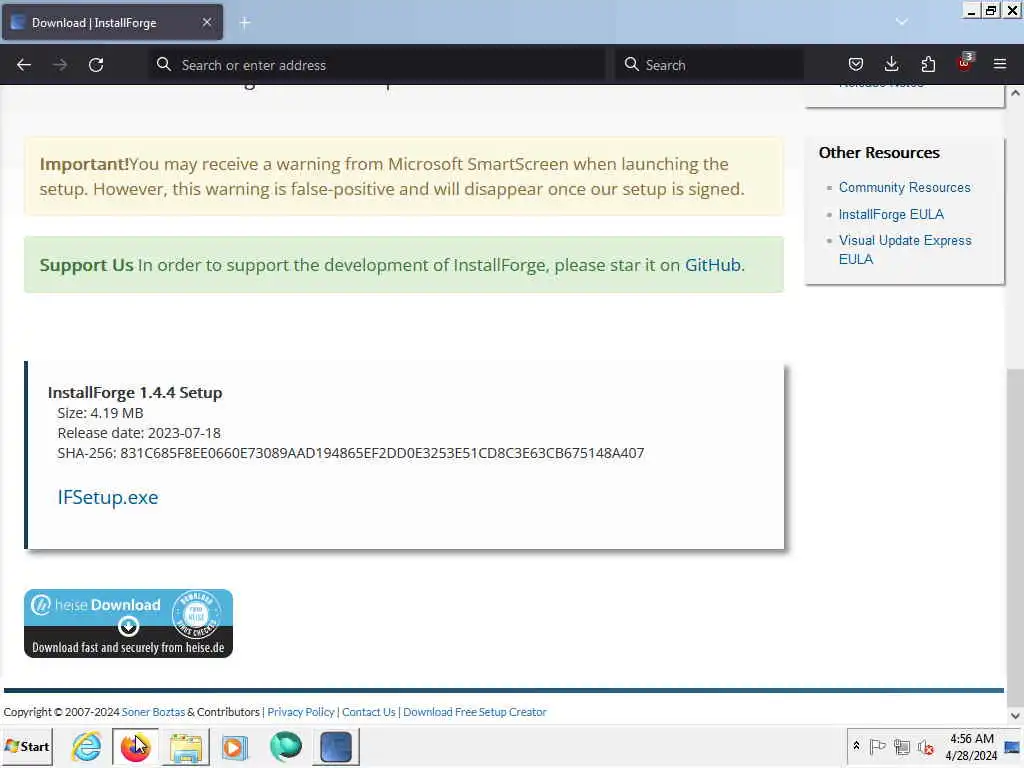Click the Action Center flag icon

pos(877,746)
